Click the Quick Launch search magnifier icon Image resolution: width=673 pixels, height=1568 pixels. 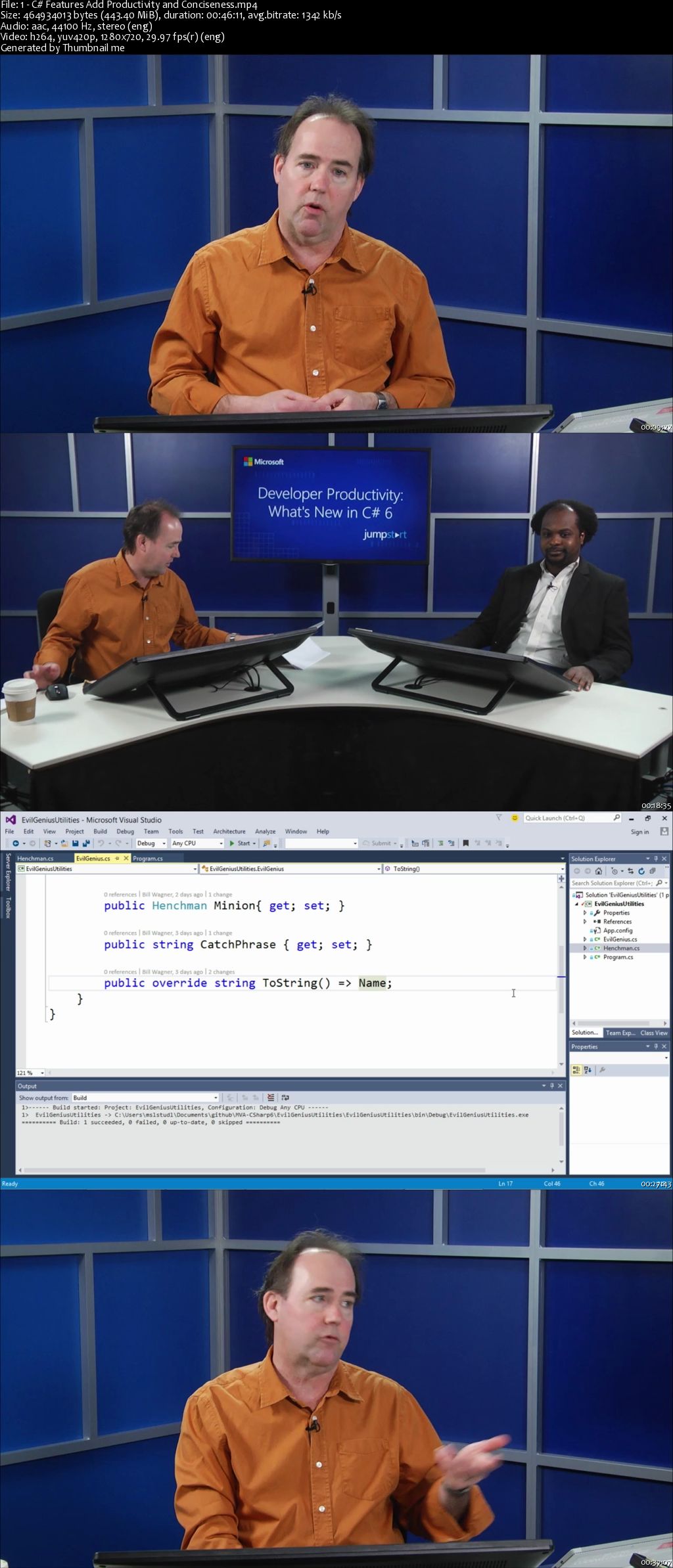616,818
